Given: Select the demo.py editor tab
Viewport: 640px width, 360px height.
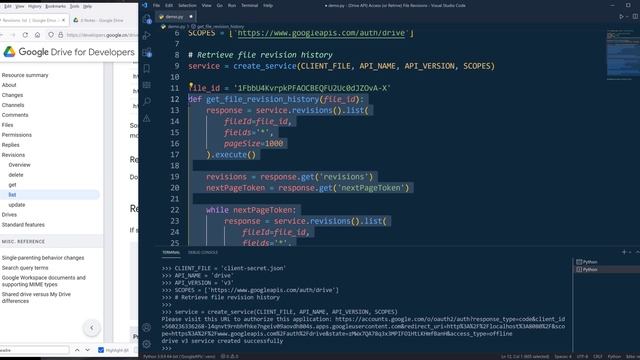Looking at the screenshot, I should [x=174, y=17].
